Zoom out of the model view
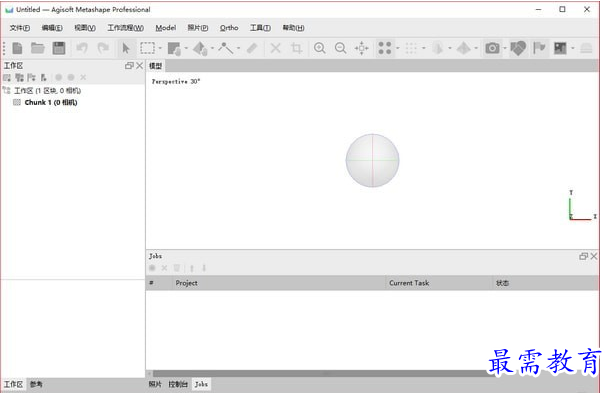The height and width of the screenshot is (393, 610). (x=341, y=48)
